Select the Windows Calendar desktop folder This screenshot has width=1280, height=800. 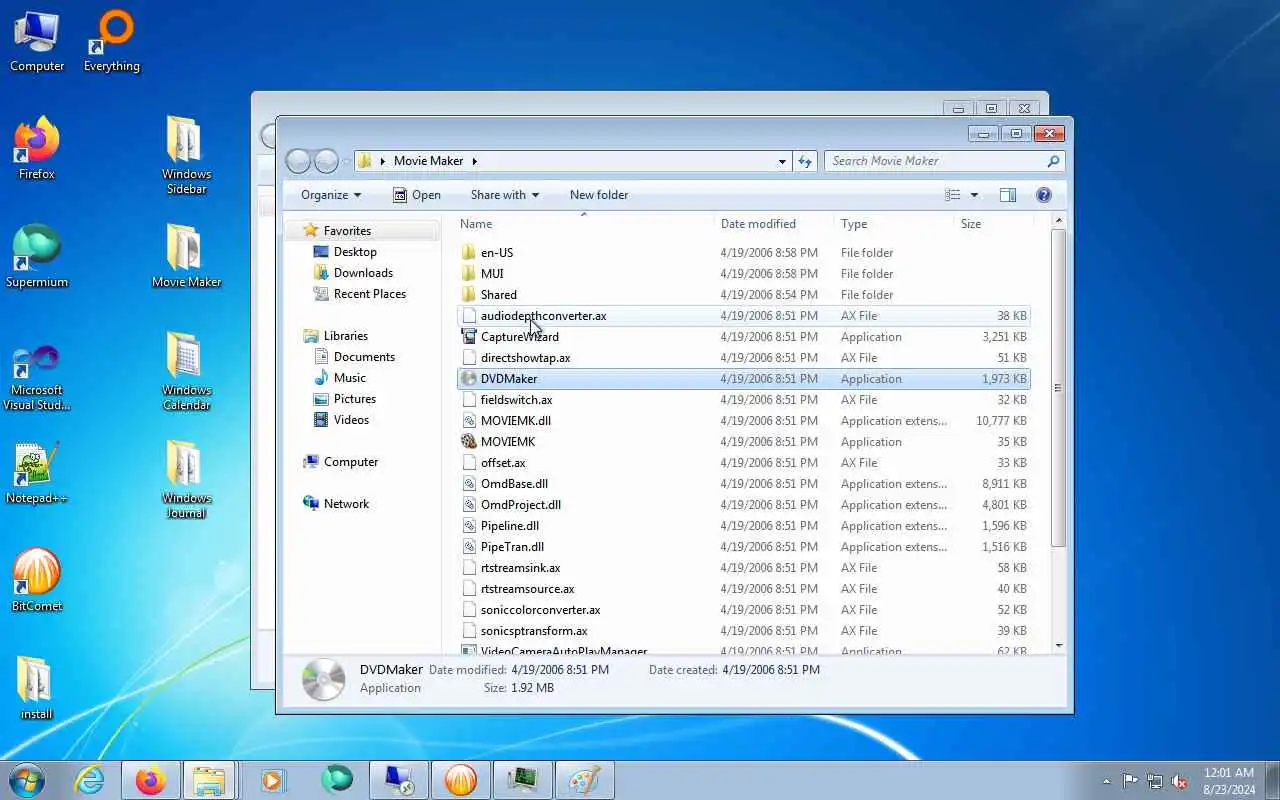coord(186,372)
